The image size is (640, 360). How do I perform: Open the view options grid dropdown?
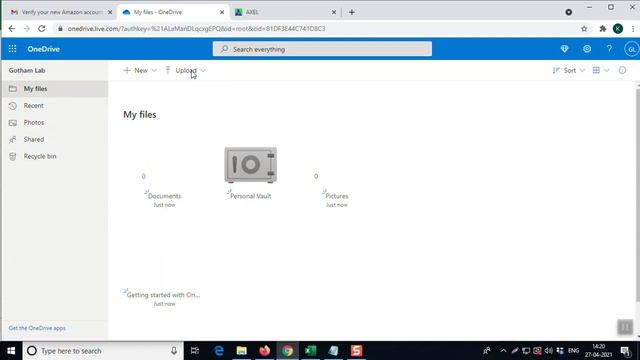601,70
